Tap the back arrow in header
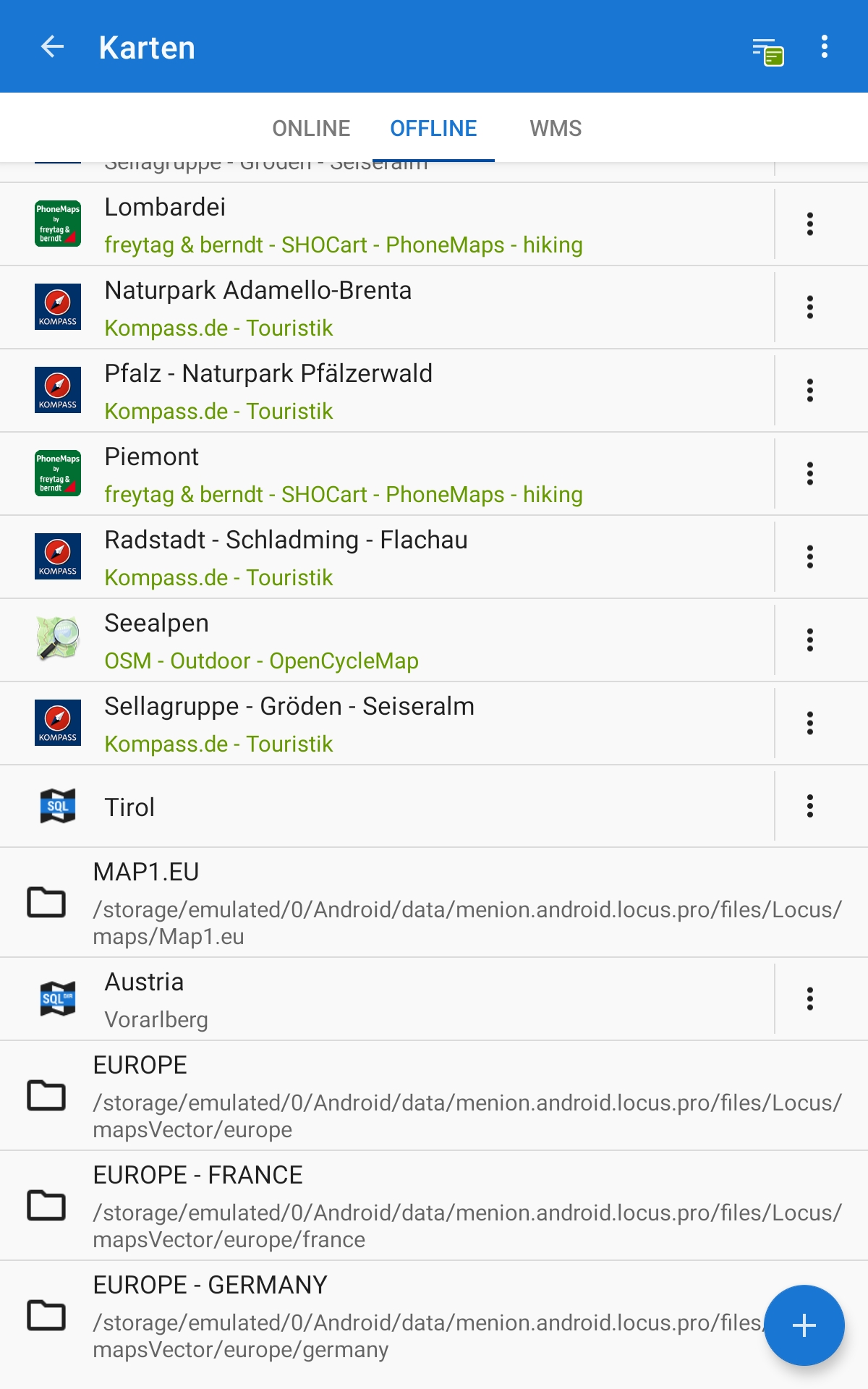Viewport: 868px width, 1389px height. tap(52, 47)
